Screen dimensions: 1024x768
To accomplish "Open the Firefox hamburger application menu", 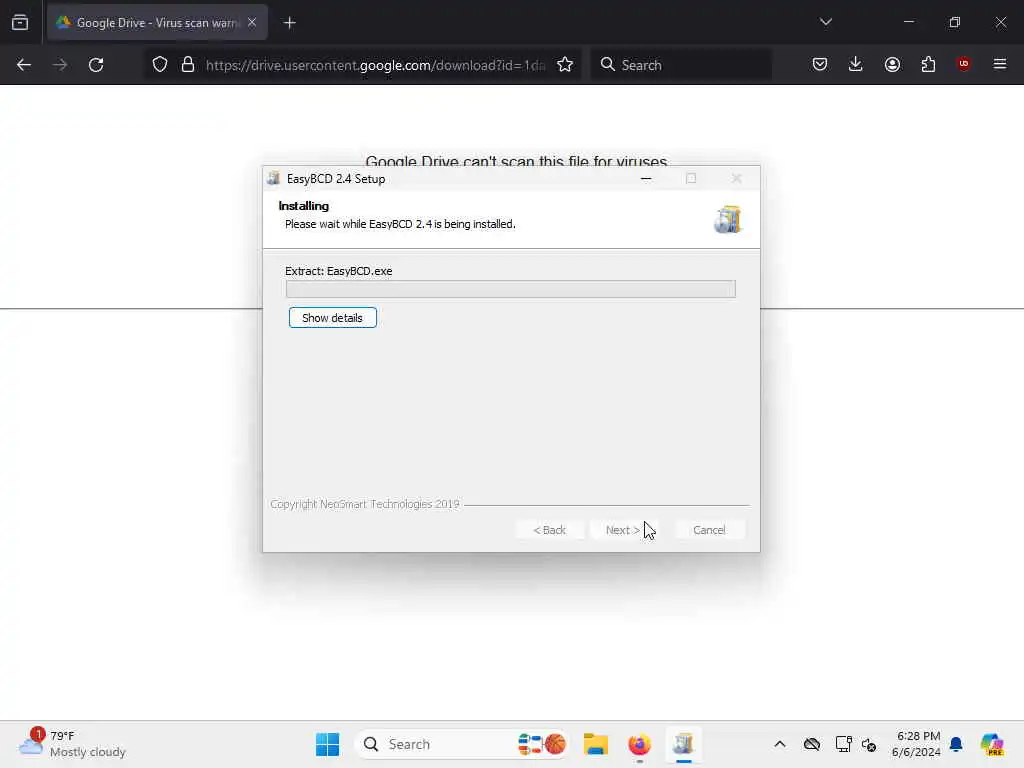I will tap(1000, 64).
